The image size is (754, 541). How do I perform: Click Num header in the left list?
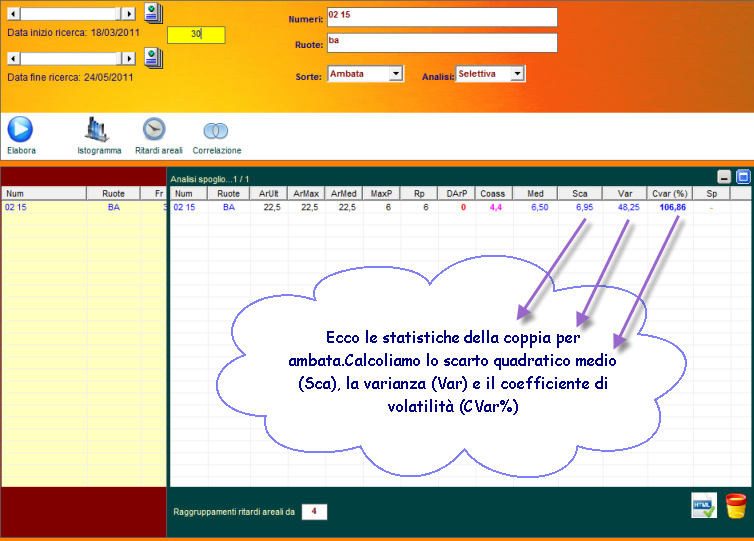[44, 193]
